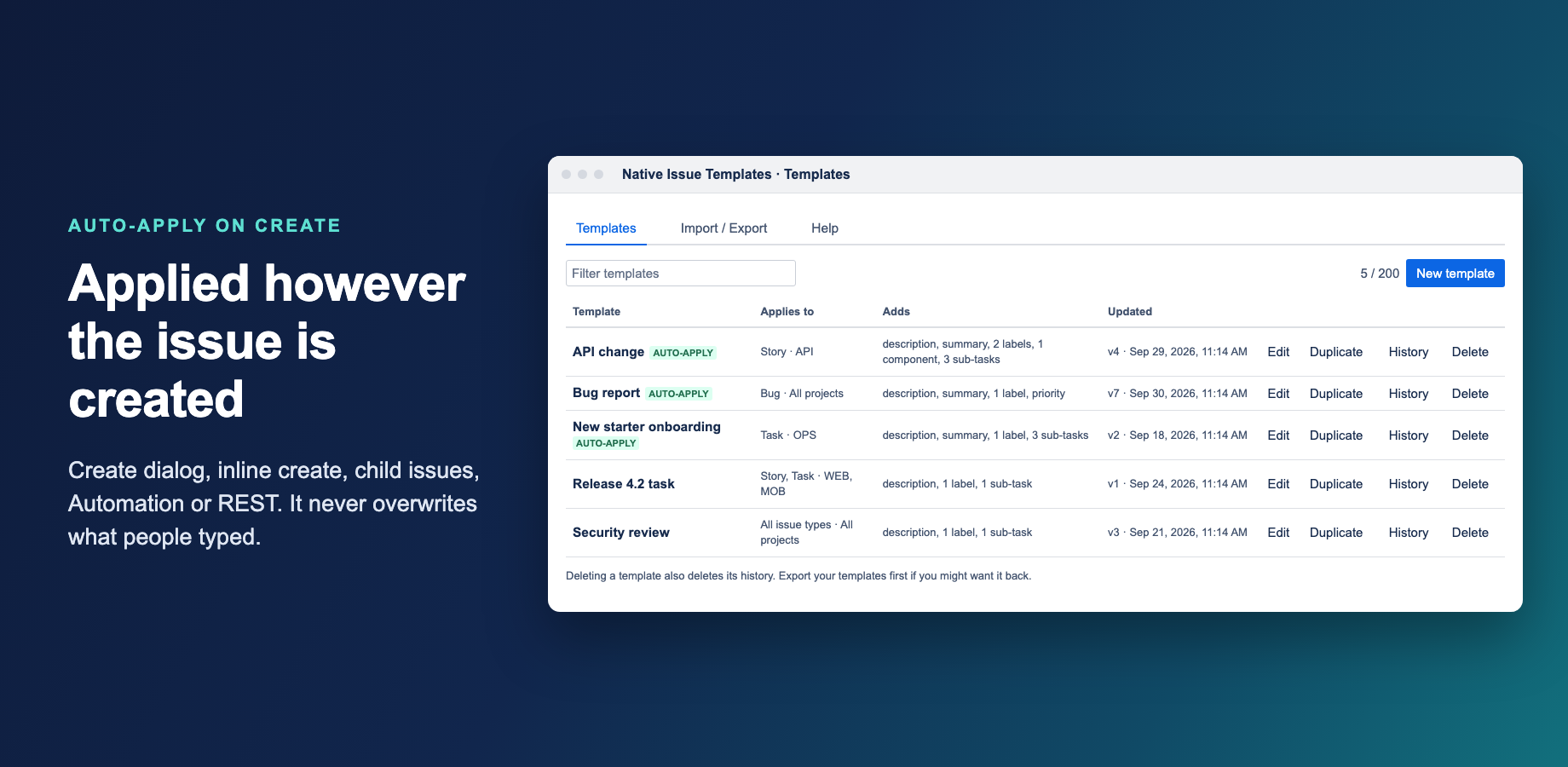This screenshot has height=767, width=1568.
Task: Delete the Security review template
Action: tap(1470, 533)
